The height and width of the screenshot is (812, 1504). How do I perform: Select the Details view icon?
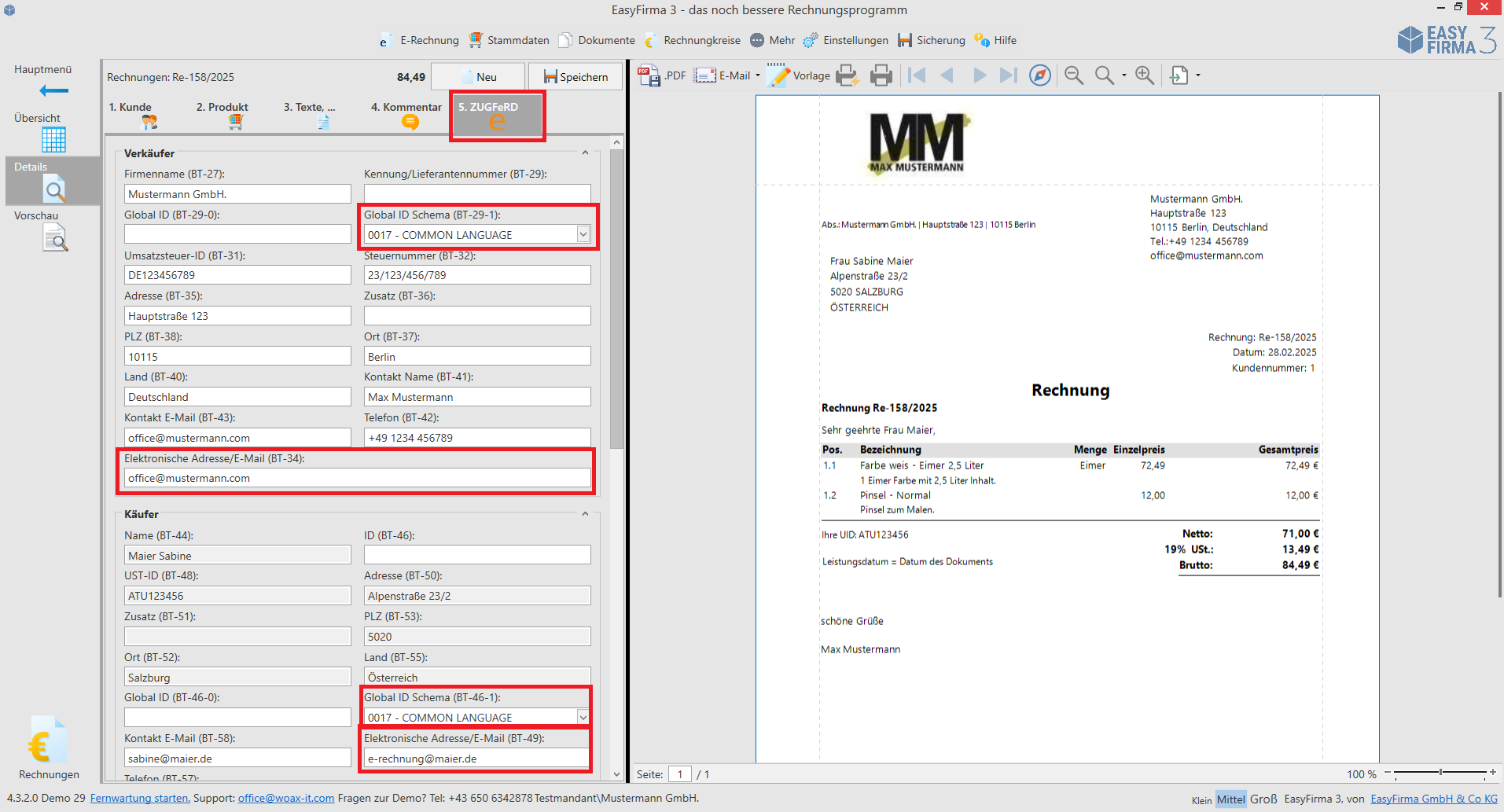click(54, 189)
